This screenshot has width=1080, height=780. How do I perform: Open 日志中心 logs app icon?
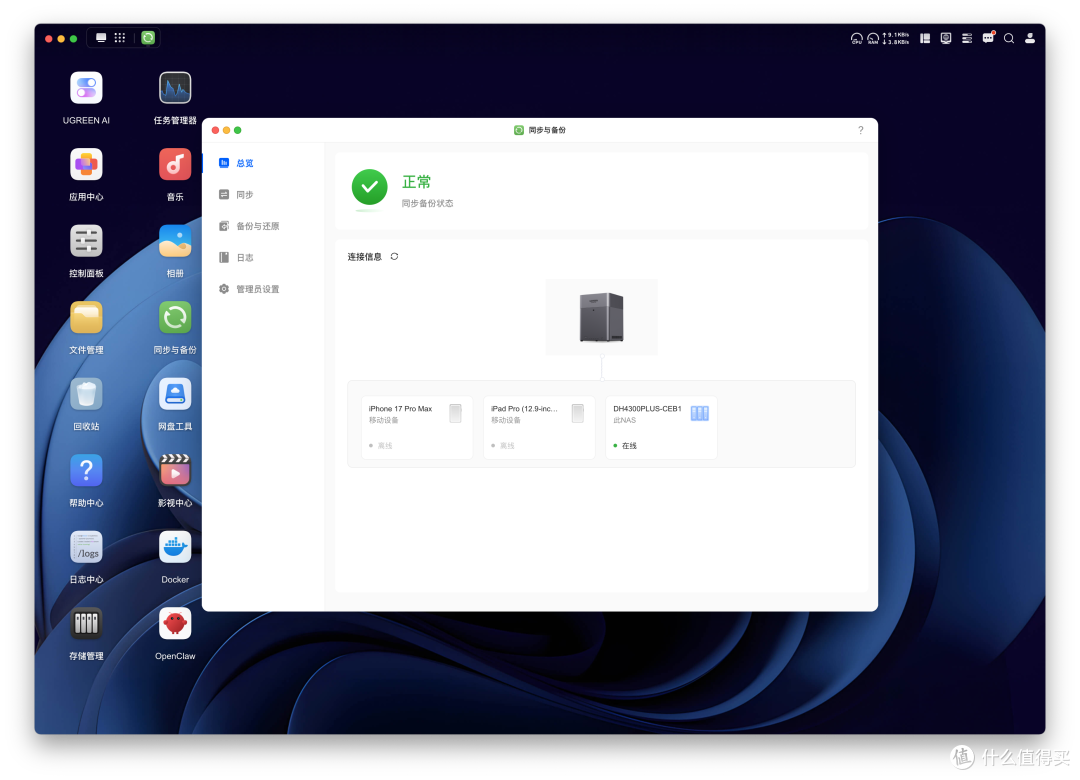pyautogui.click(x=86, y=547)
